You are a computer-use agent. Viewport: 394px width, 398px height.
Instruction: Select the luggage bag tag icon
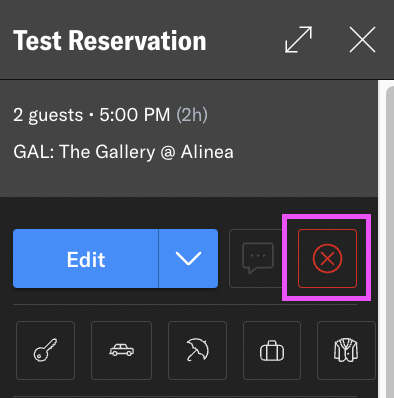point(272,350)
